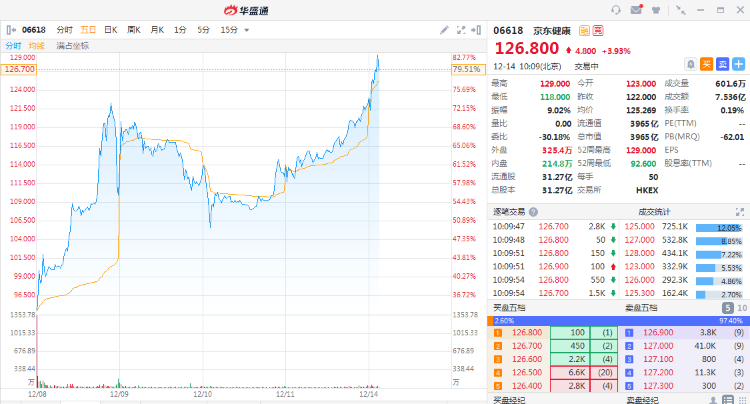Switch to the 月K monthly candlestick tab

157,30
